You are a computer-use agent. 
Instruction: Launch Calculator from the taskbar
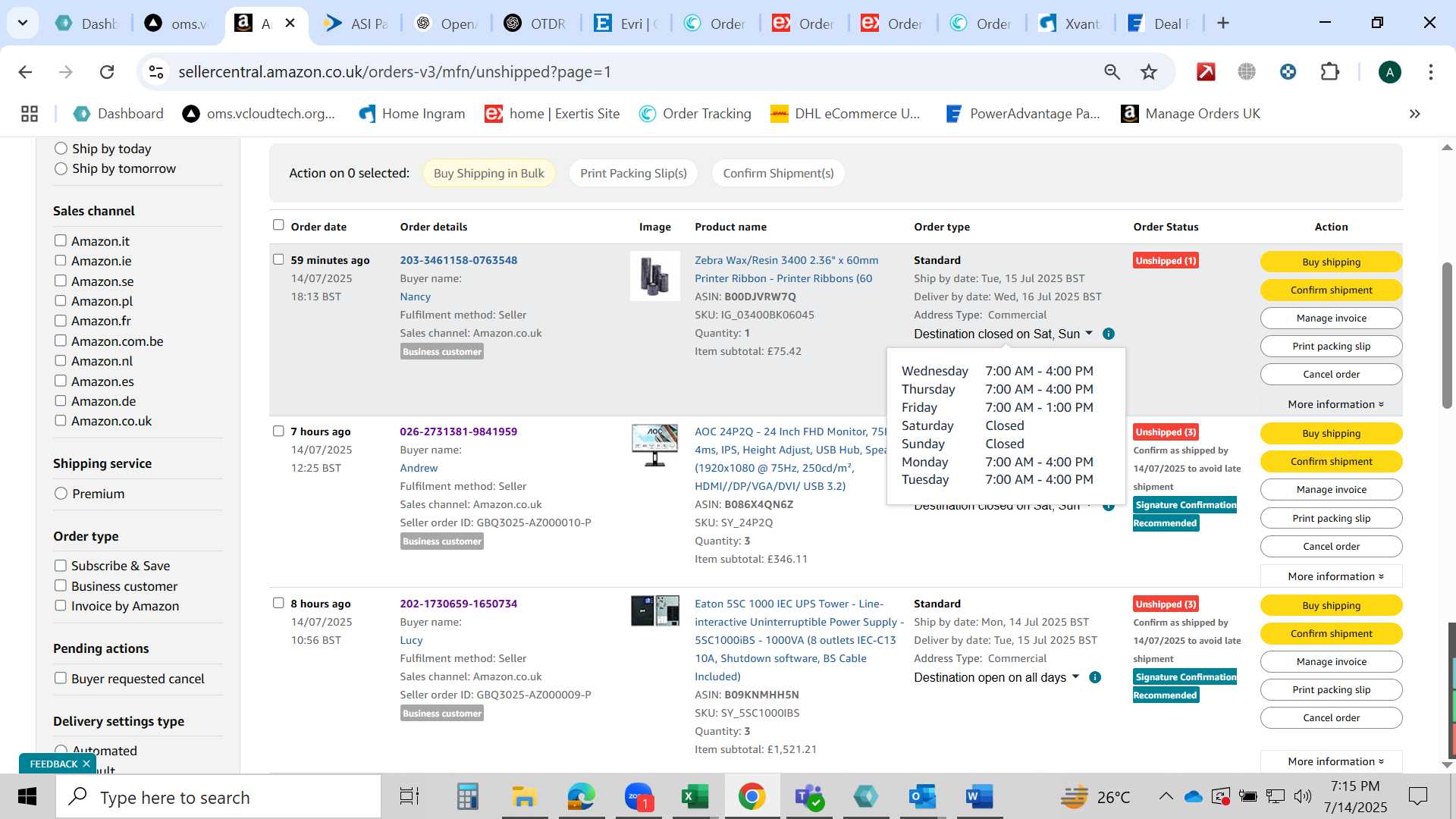point(467,797)
